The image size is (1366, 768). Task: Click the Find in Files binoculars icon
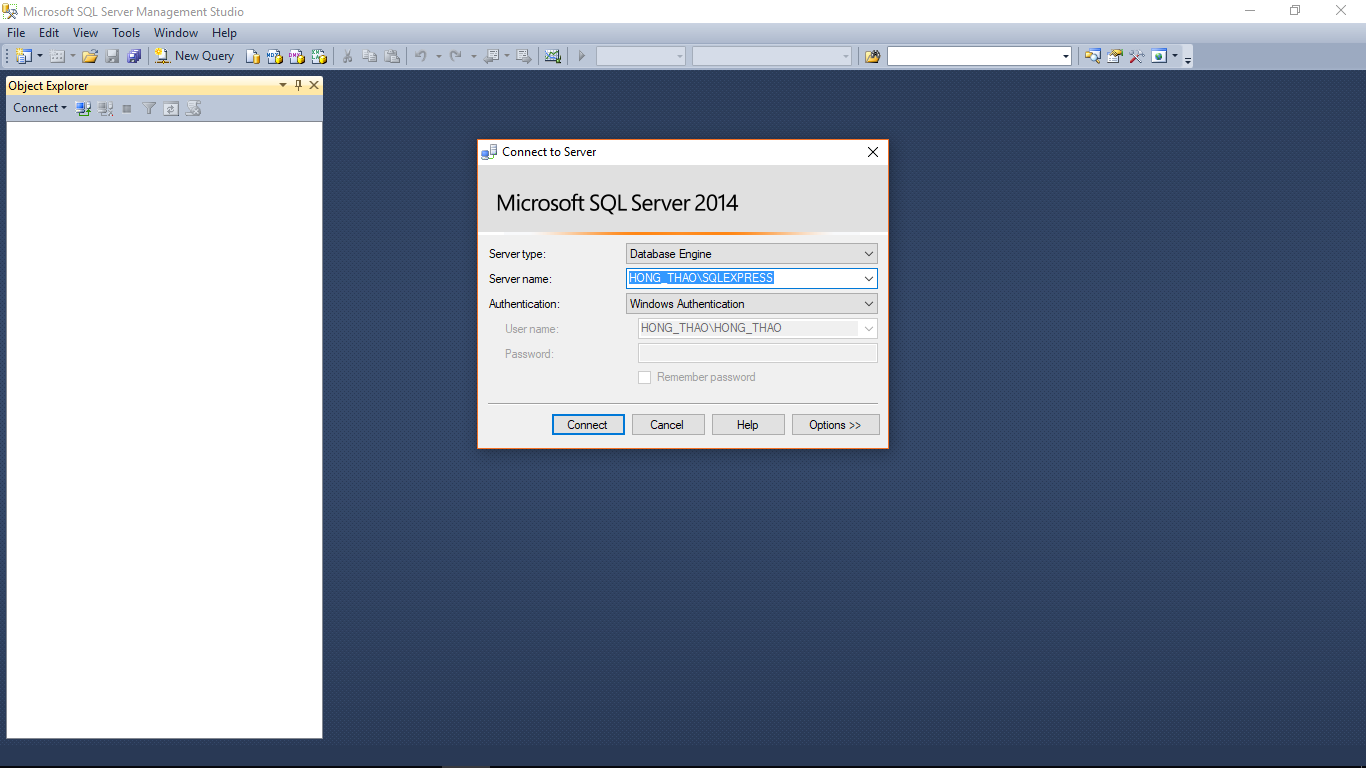(873, 56)
